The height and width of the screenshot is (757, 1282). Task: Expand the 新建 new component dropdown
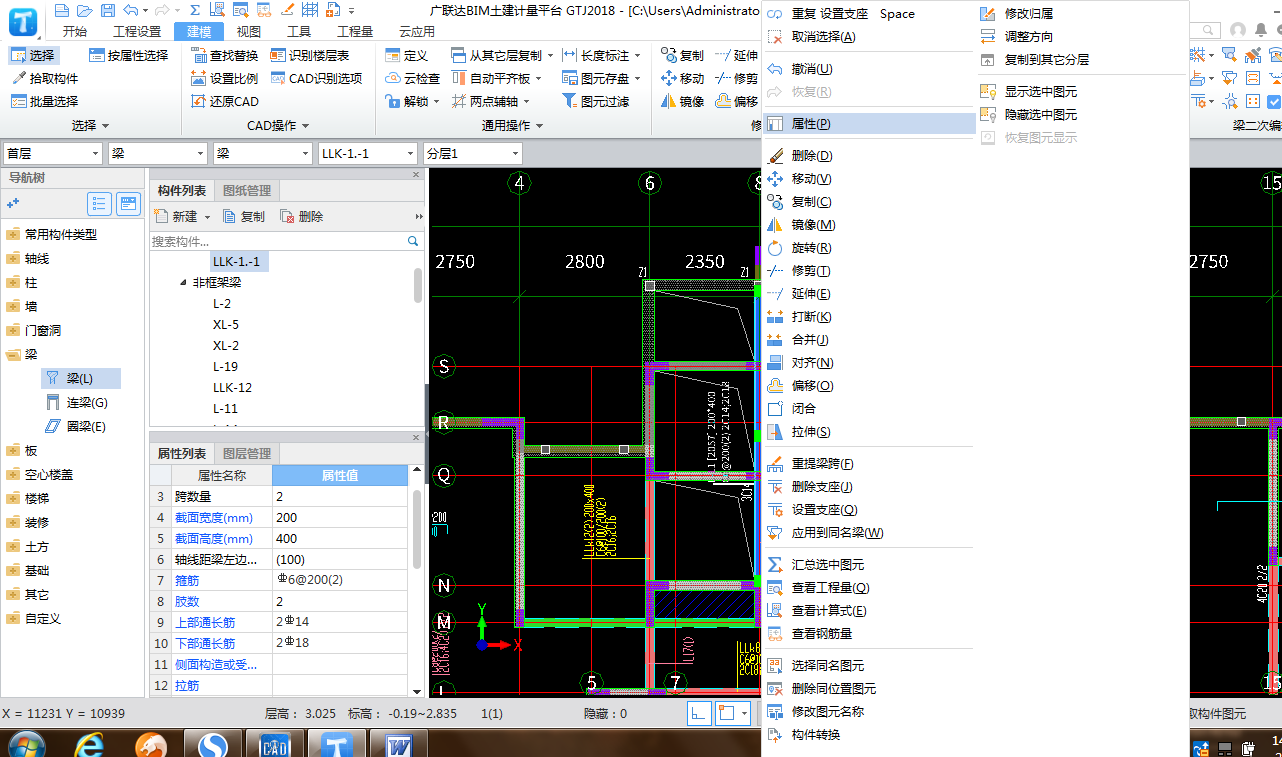tap(207, 217)
